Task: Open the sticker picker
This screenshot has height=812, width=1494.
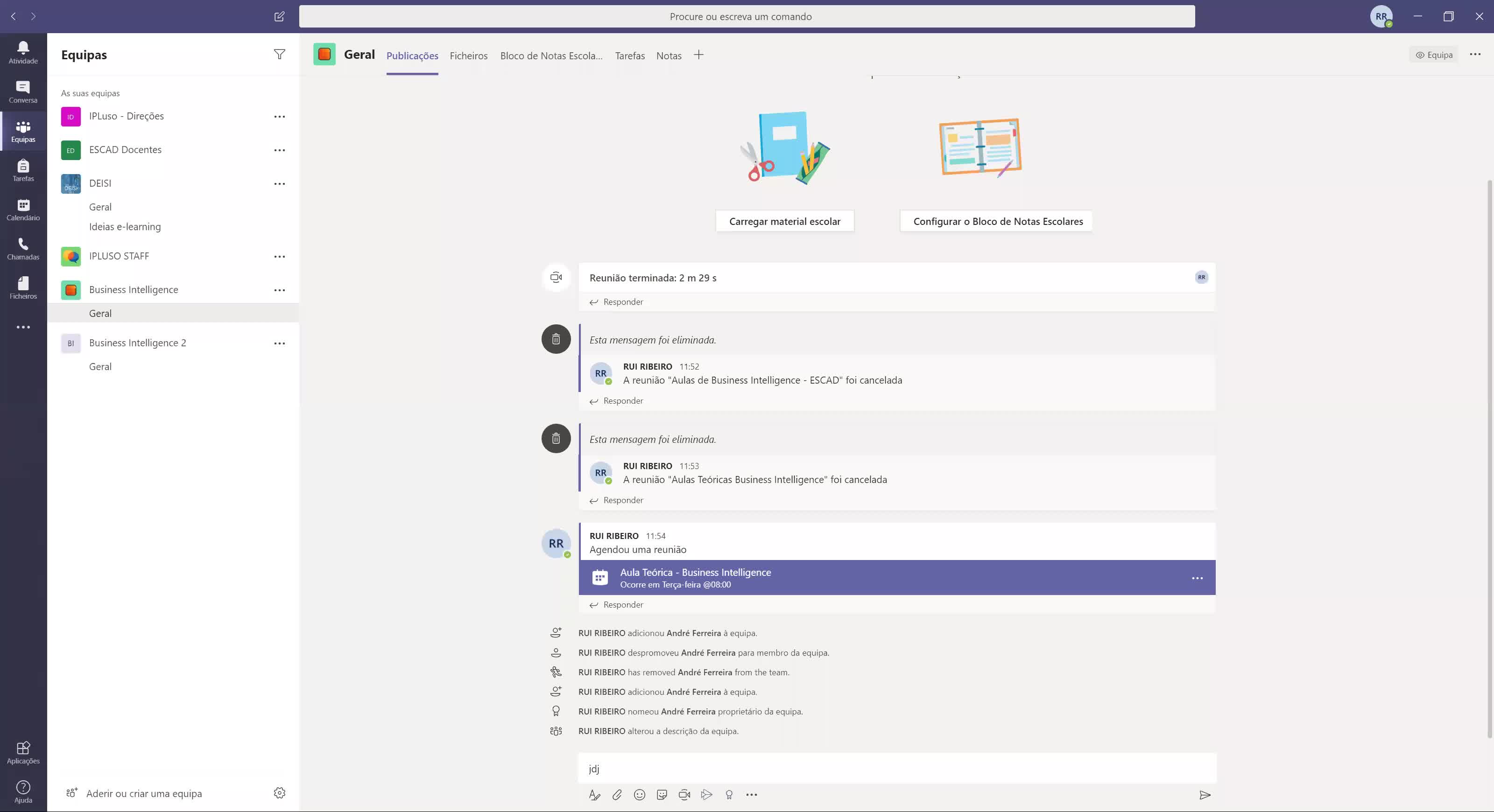Action: (662, 795)
